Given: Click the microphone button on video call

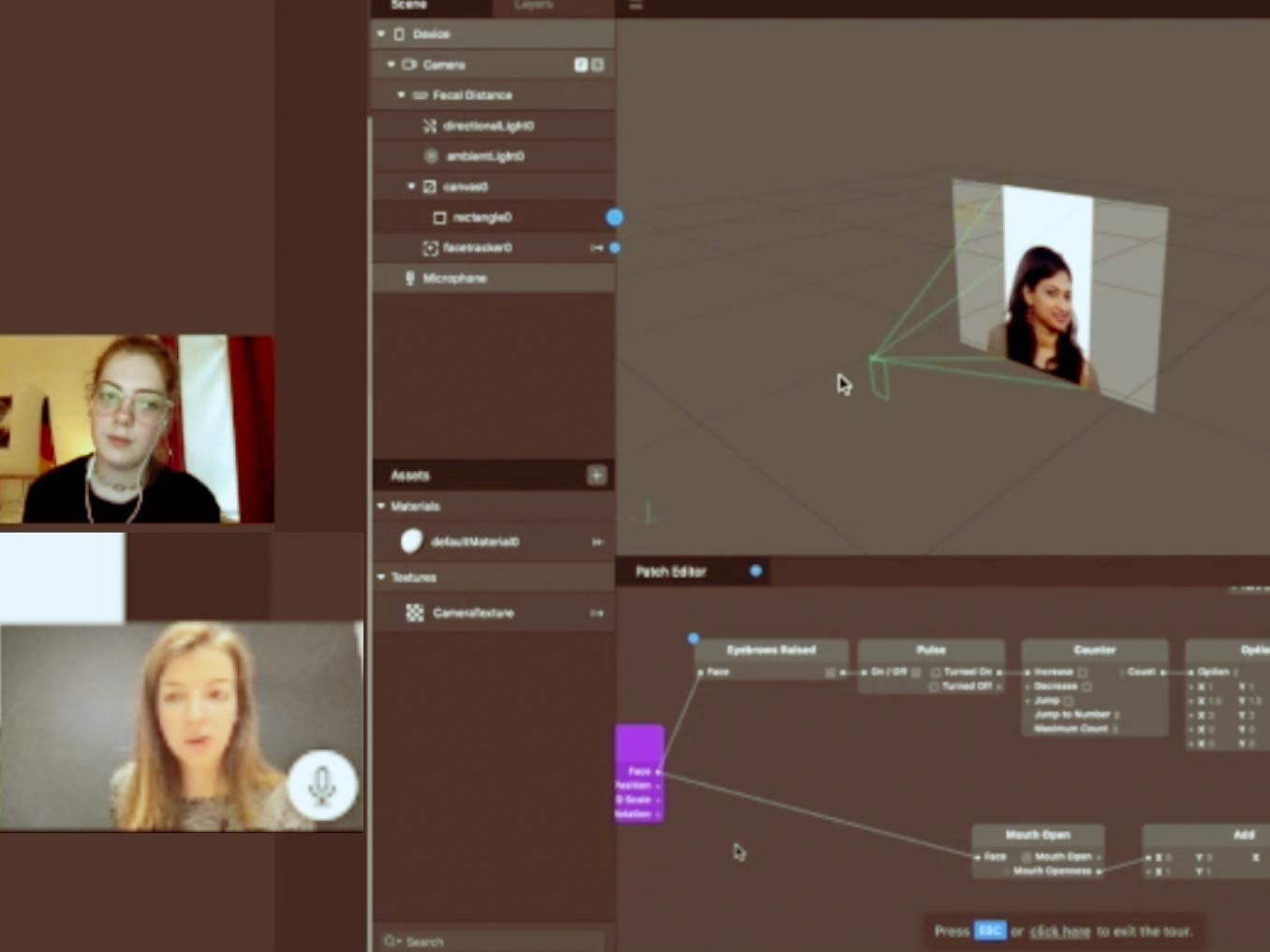Looking at the screenshot, I should [322, 784].
